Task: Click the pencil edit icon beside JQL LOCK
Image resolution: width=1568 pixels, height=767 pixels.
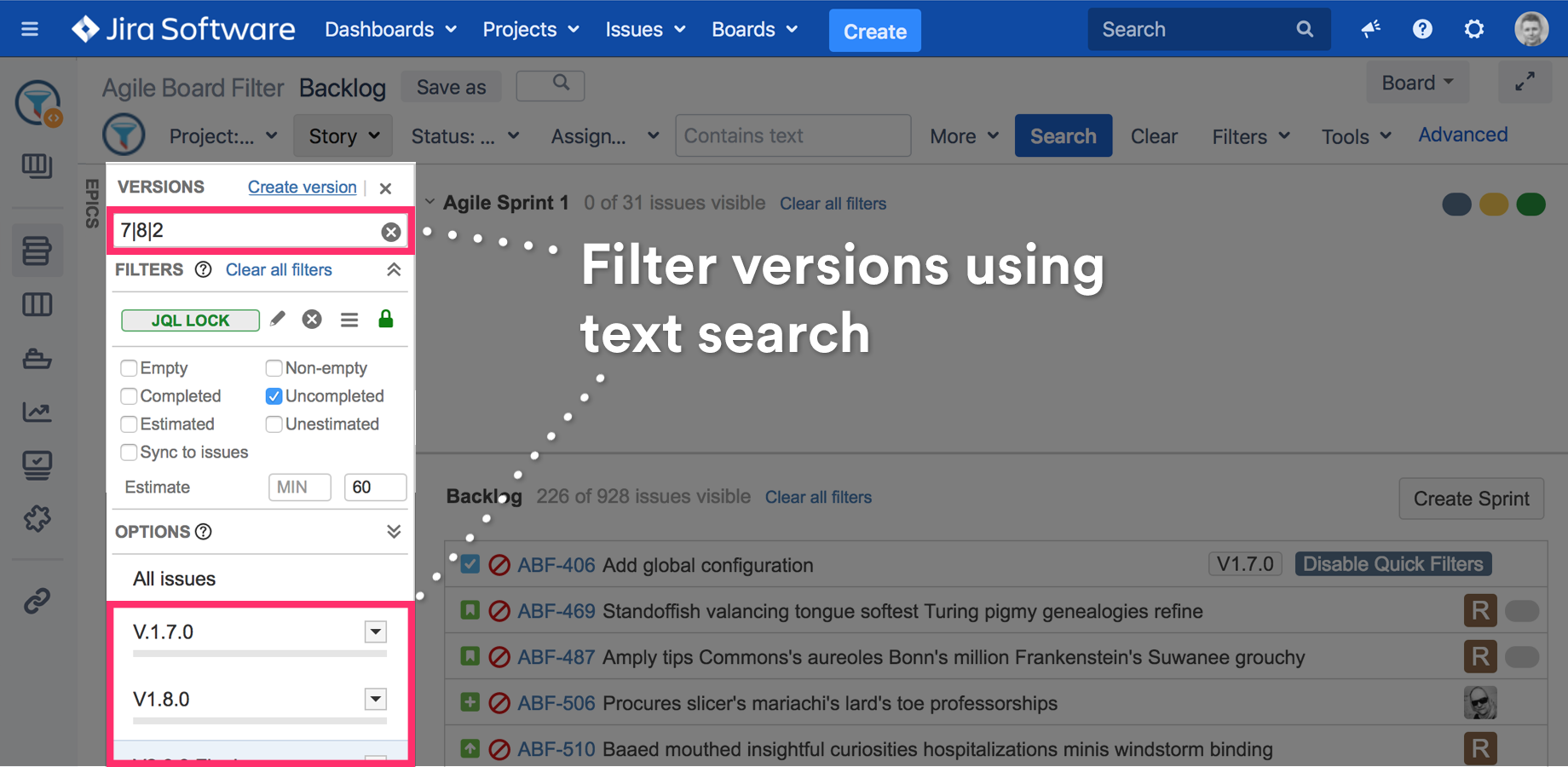Action: [x=277, y=320]
